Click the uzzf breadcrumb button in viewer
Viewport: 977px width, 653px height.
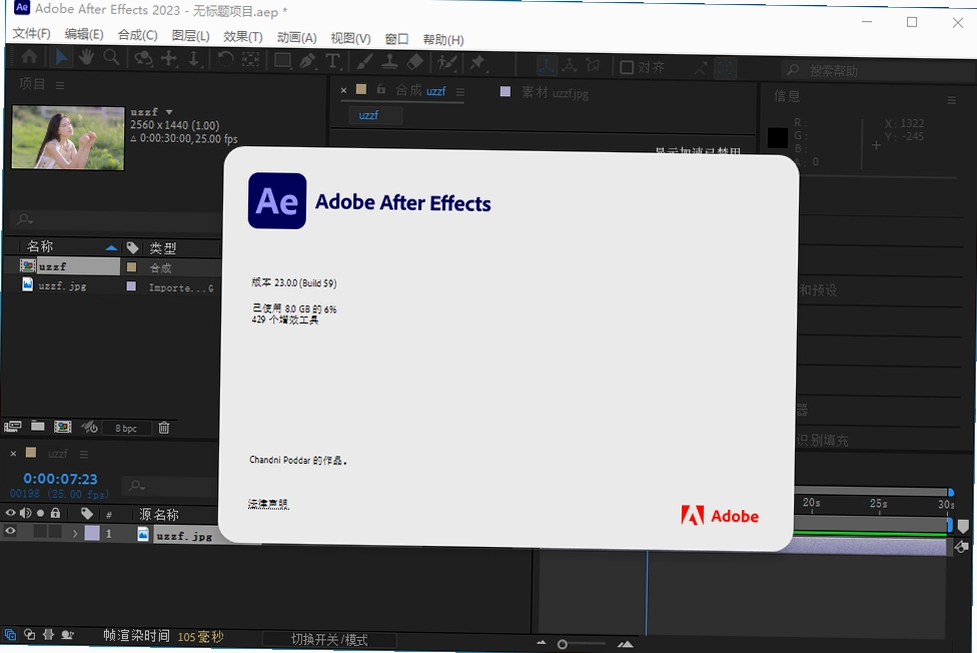click(375, 115)
